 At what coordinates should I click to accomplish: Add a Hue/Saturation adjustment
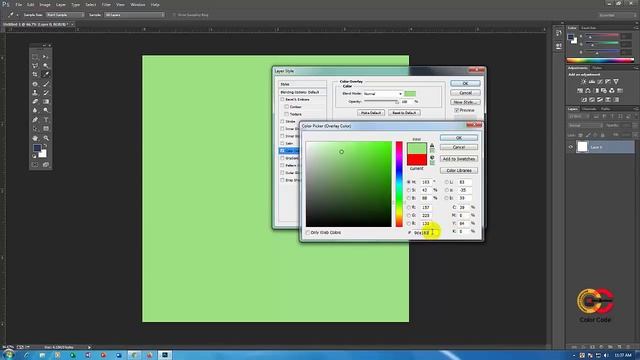point(580,91)
